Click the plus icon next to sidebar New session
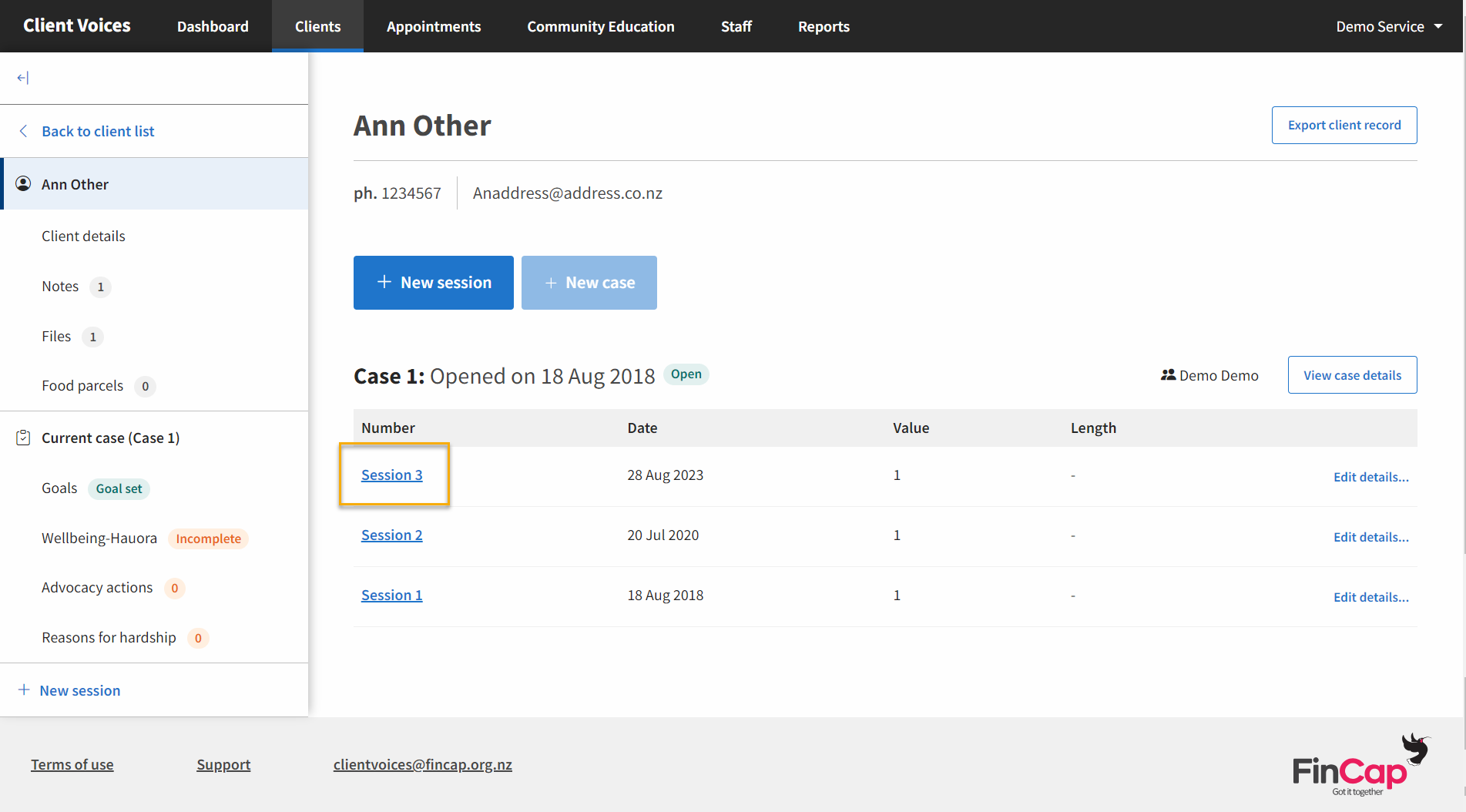The image size is (1466, 812). 24,690
